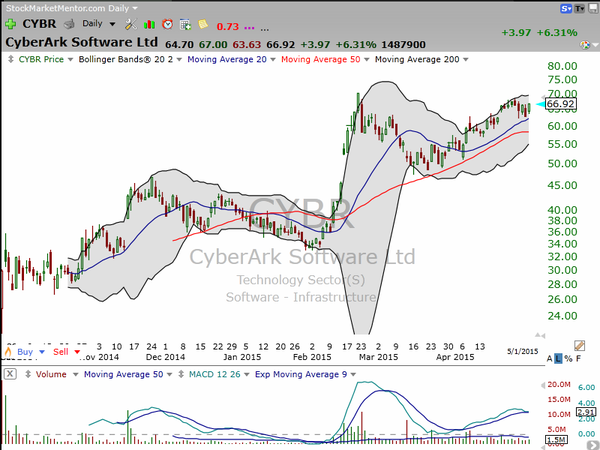The width and height of the screenshot is (600, 450).
Task: Click the pencil drawing tool icon
Action: pos(579,346)
